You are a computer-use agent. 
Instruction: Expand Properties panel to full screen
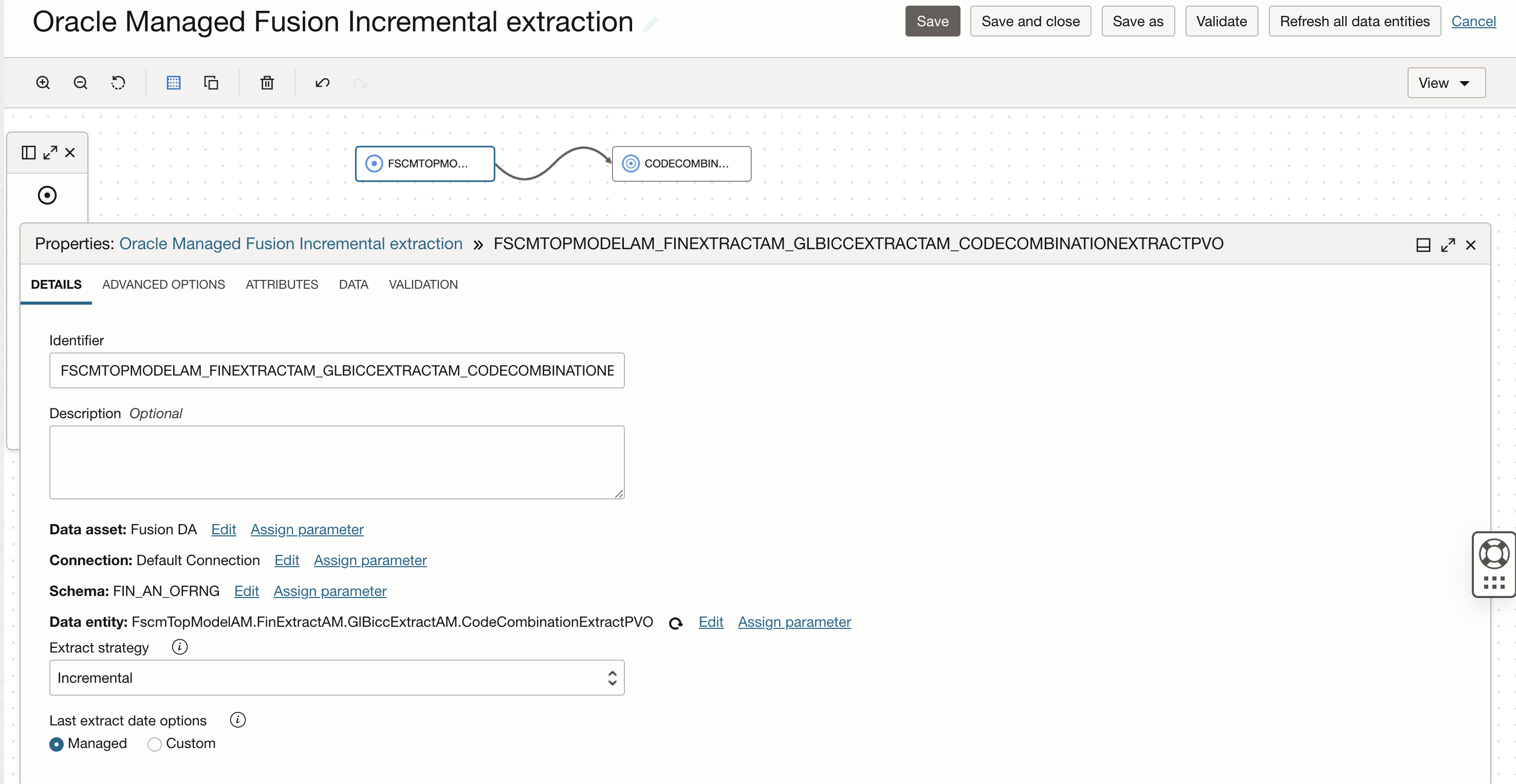(1448, 244)
